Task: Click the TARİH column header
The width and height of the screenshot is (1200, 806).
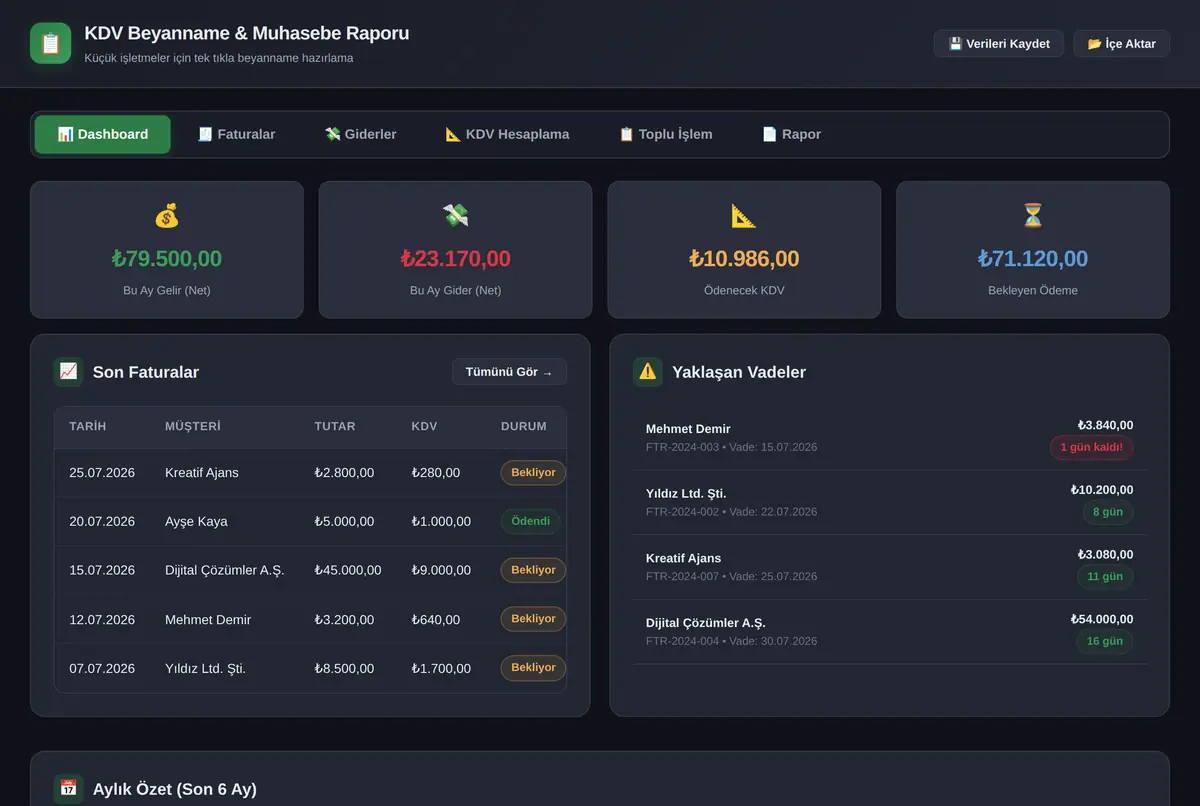Action: (x=88, y=427)
